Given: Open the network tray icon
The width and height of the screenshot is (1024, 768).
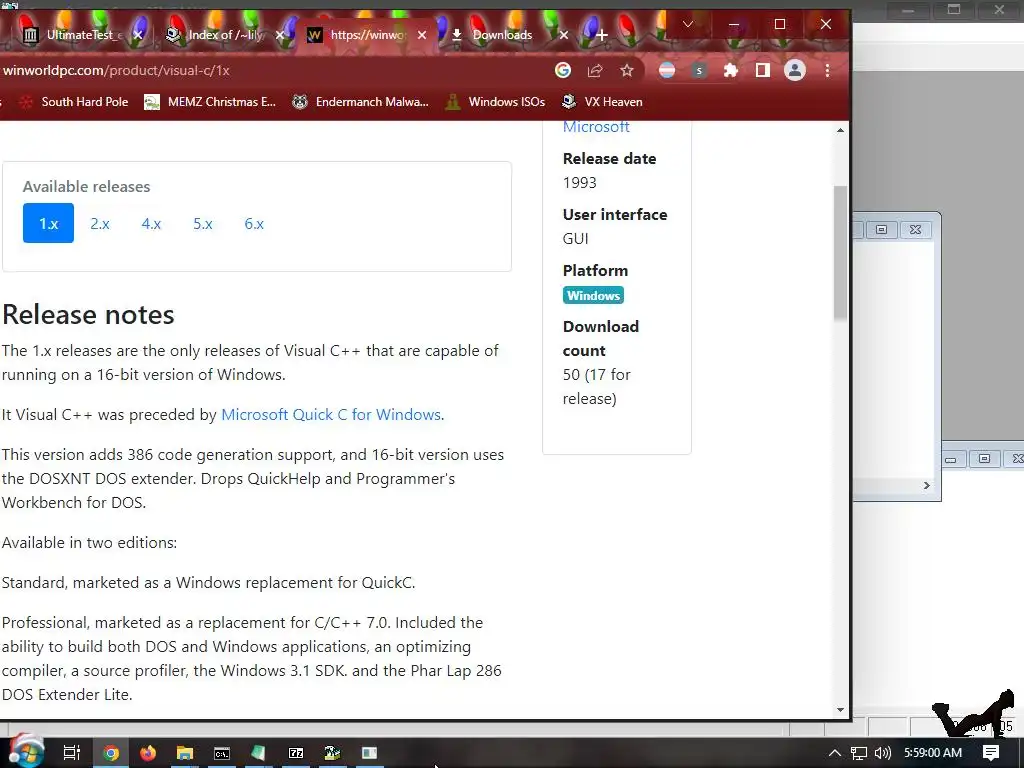Looking at the screenshot, I should (859, 753).
